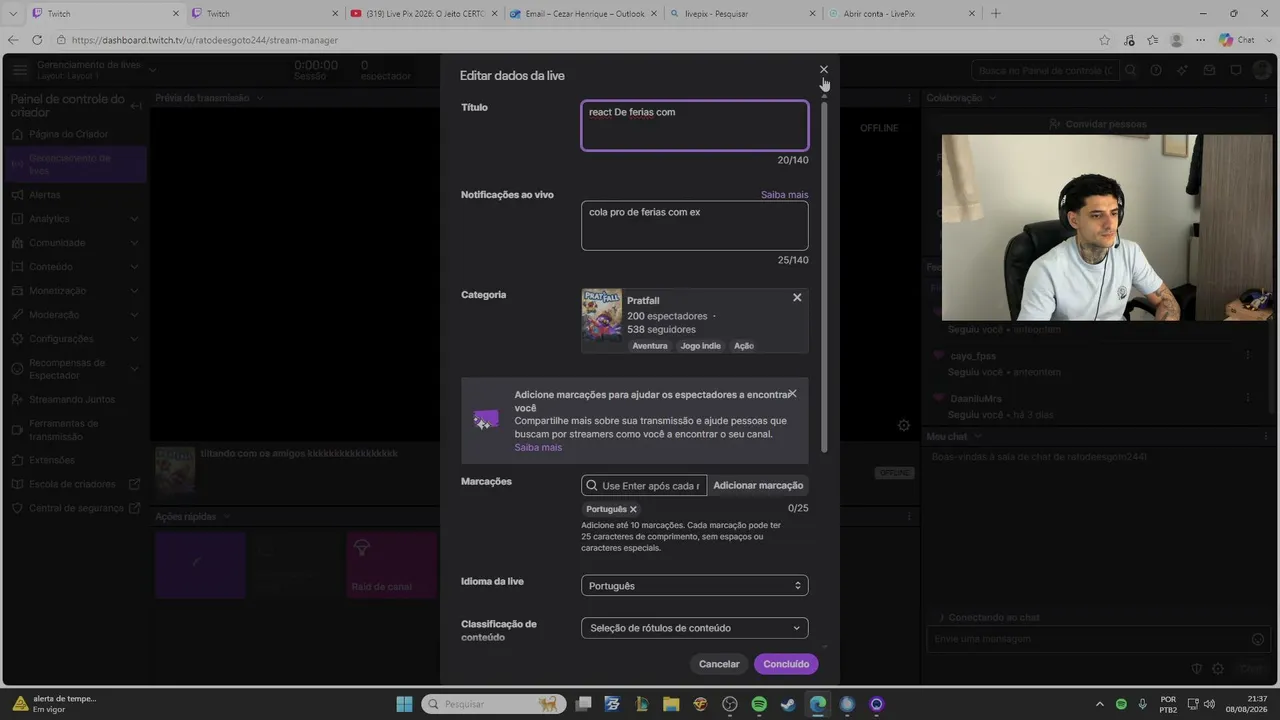Screen dimensions: 1280x720
Task: Switch to the livepix Pesquisar browser tab
Action: 742,14
